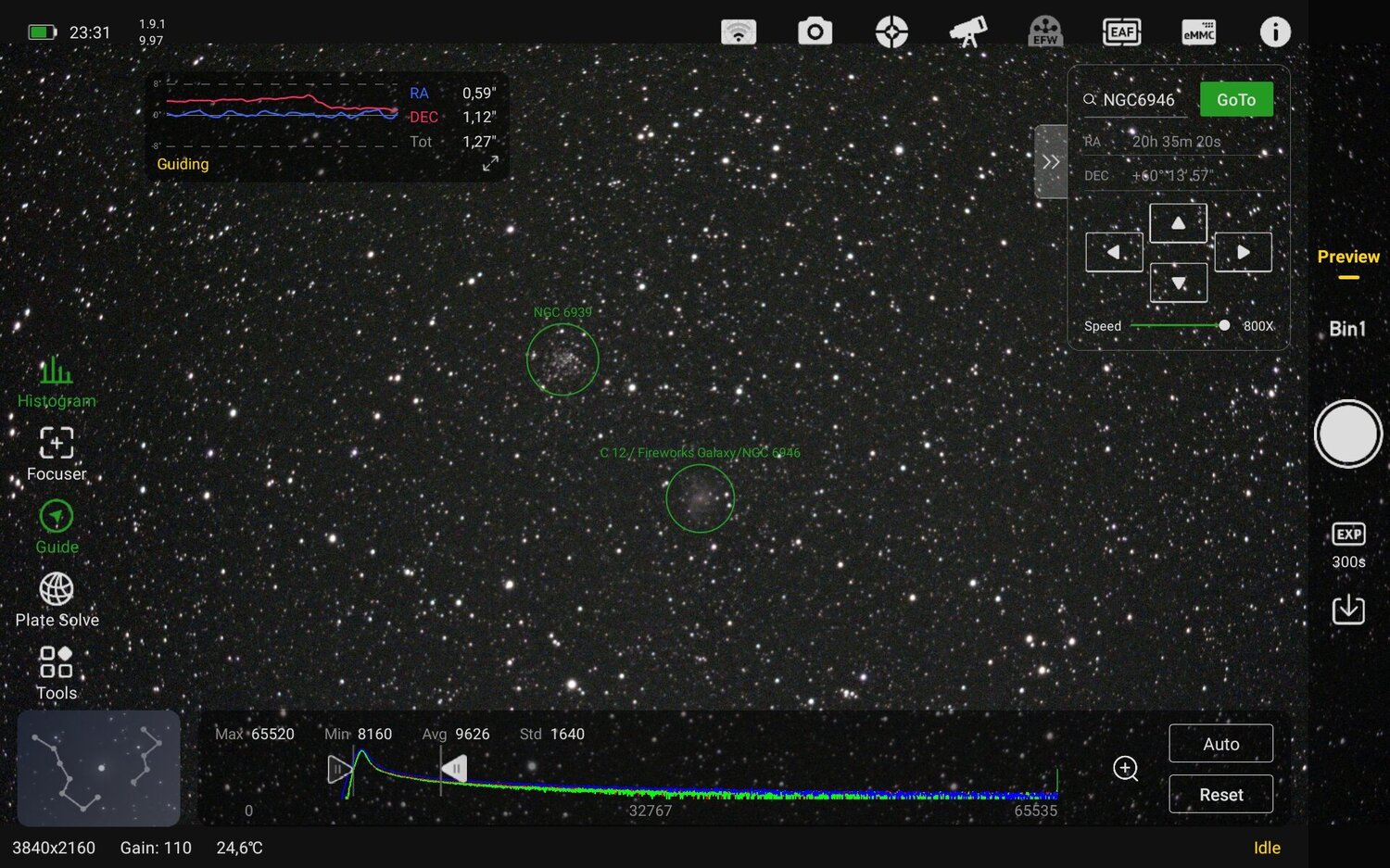This screenshot has height=868, width=1390.
Task: Start Plate Solve
Action: coord(56,599)
